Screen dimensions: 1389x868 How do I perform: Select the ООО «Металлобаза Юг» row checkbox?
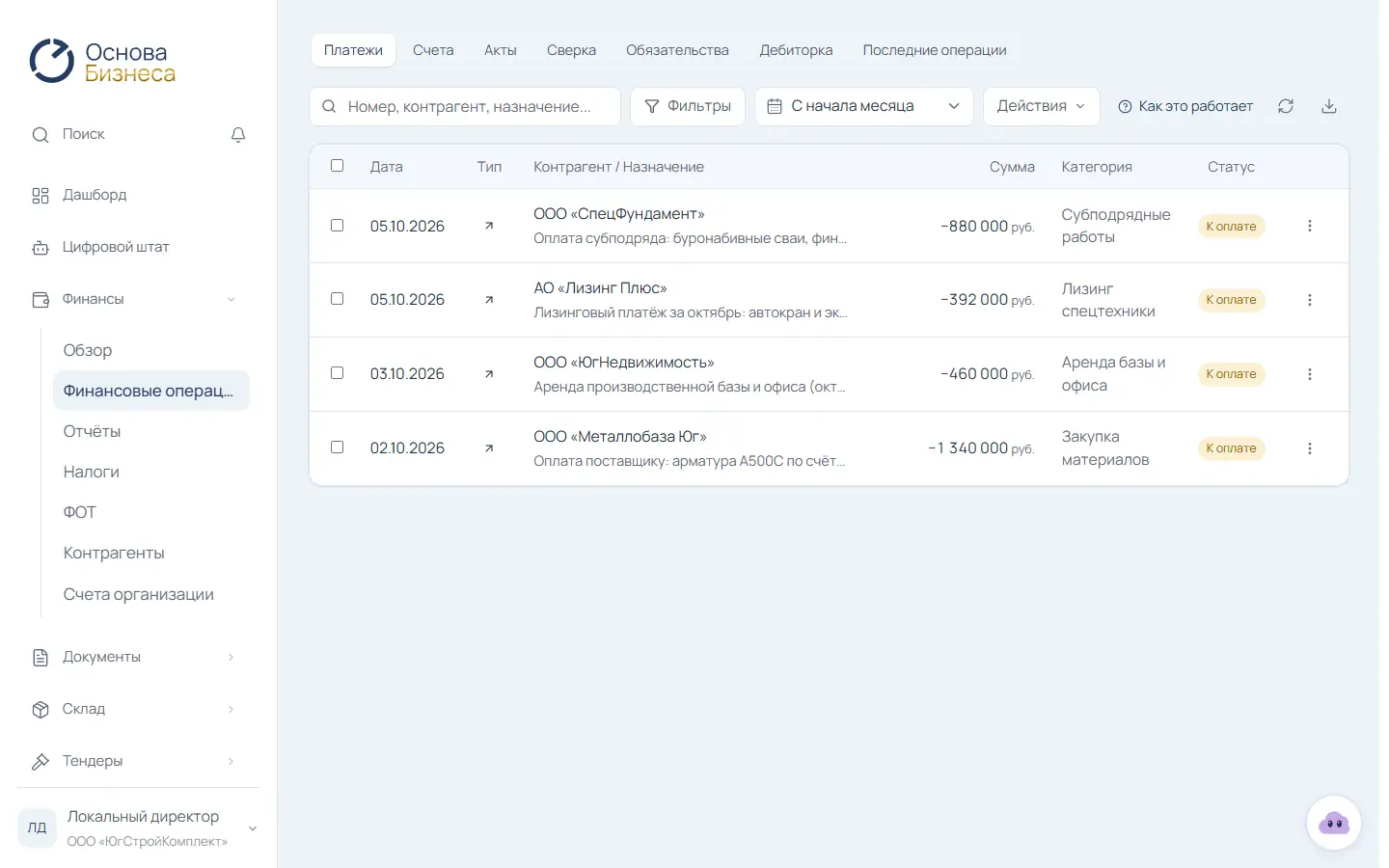[x=338, y=448]
